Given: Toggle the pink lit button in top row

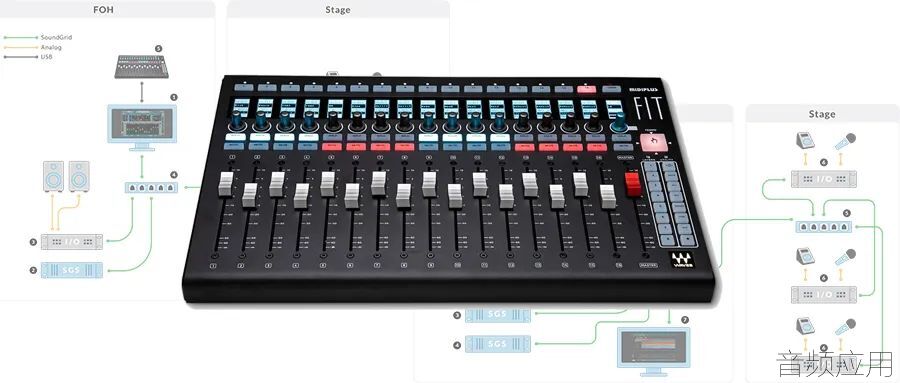Looking at the screenshot, I should 587,88.
